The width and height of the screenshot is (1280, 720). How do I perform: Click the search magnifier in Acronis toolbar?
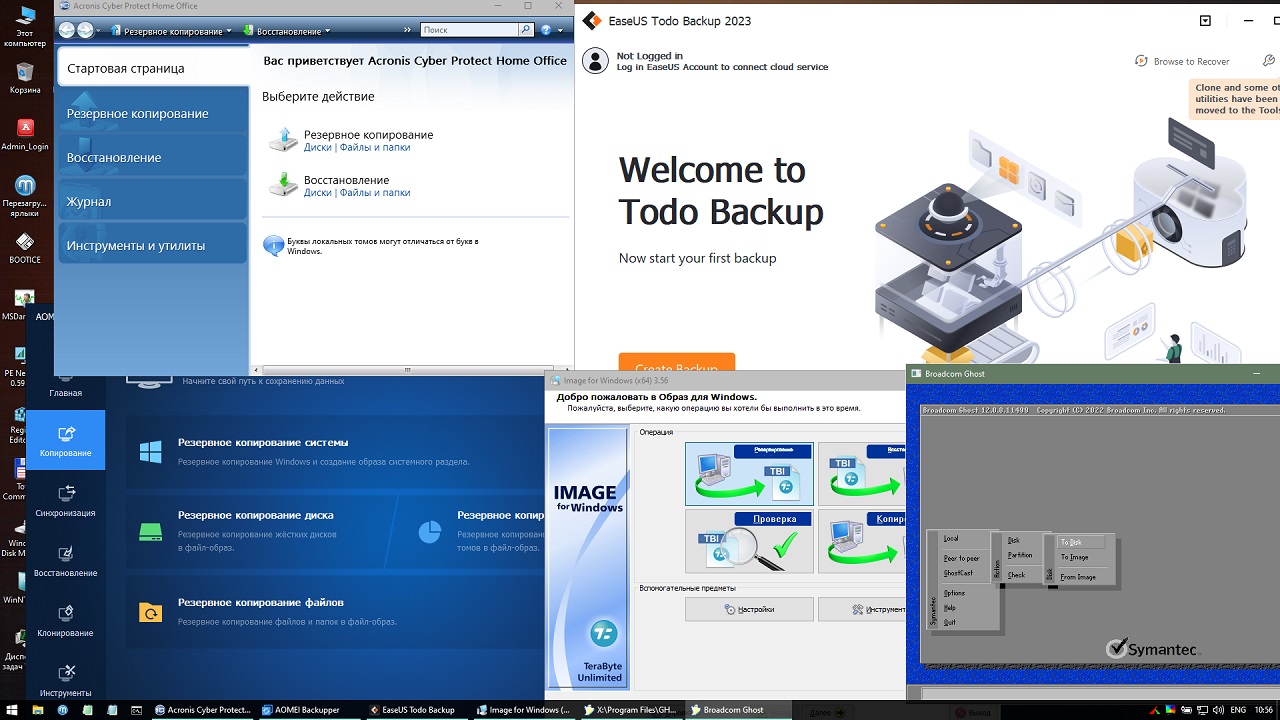tap(526, 31)
